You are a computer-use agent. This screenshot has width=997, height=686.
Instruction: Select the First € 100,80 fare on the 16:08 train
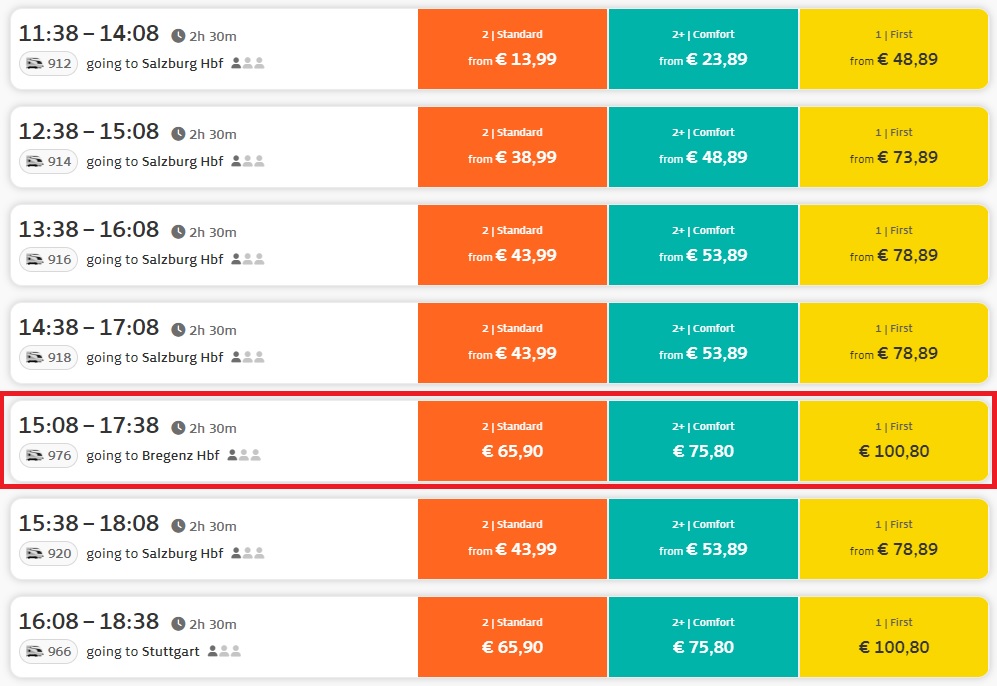(x=894, y=636)
